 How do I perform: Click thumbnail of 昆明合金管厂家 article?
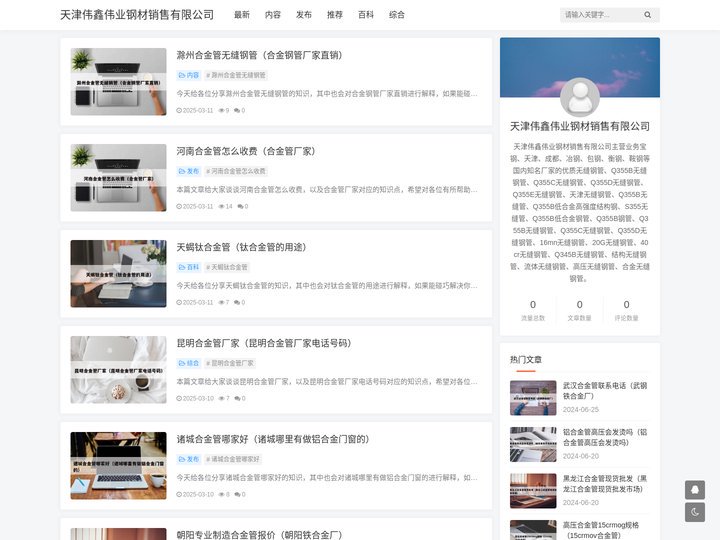click(x=118, y=370)
